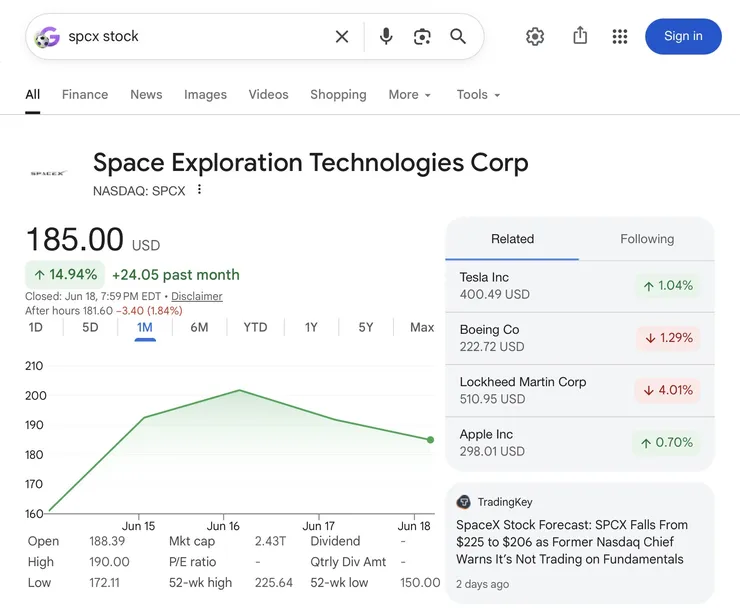Select the All results tab
740x614 pixels.
click(33, 94)
